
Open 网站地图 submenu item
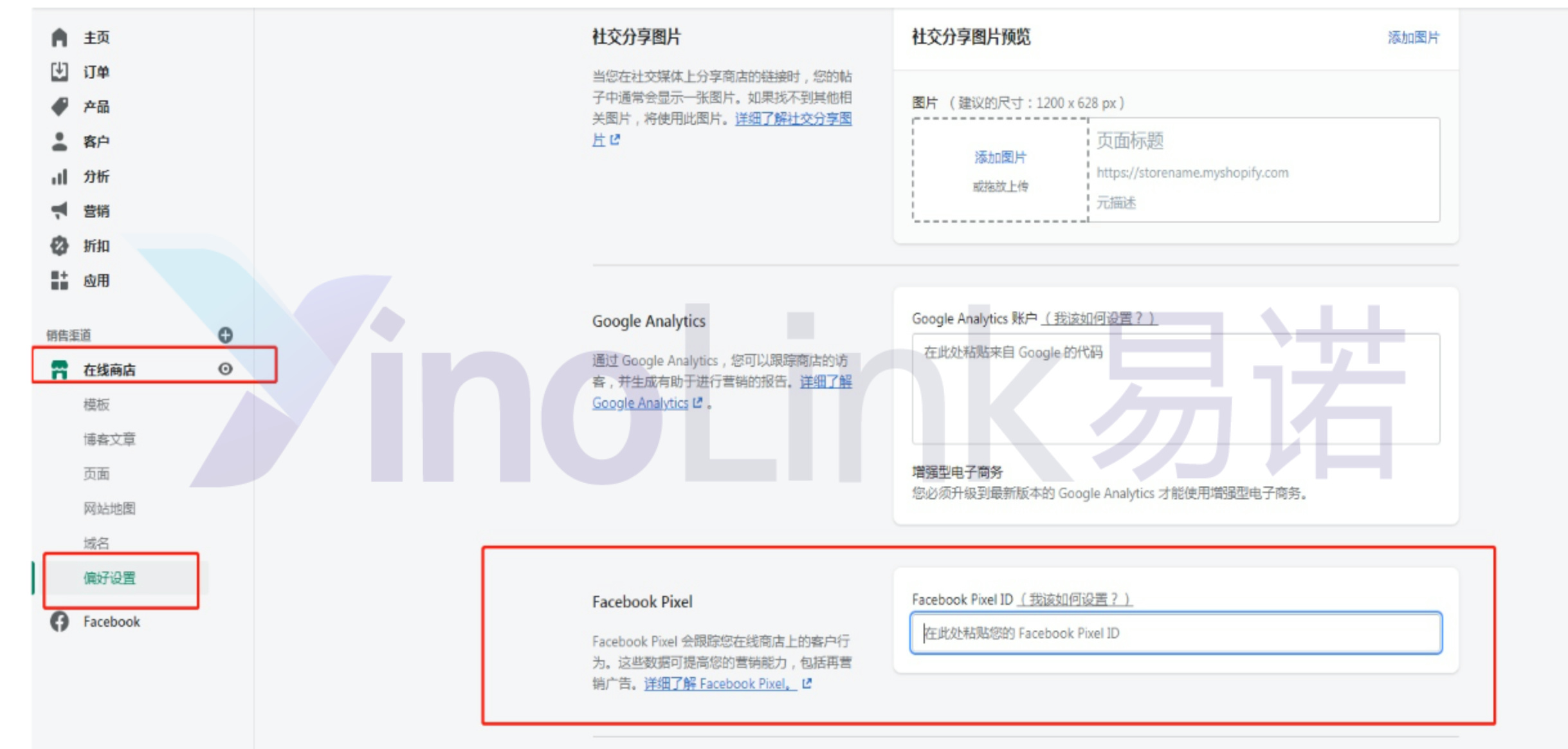[109, 508]
